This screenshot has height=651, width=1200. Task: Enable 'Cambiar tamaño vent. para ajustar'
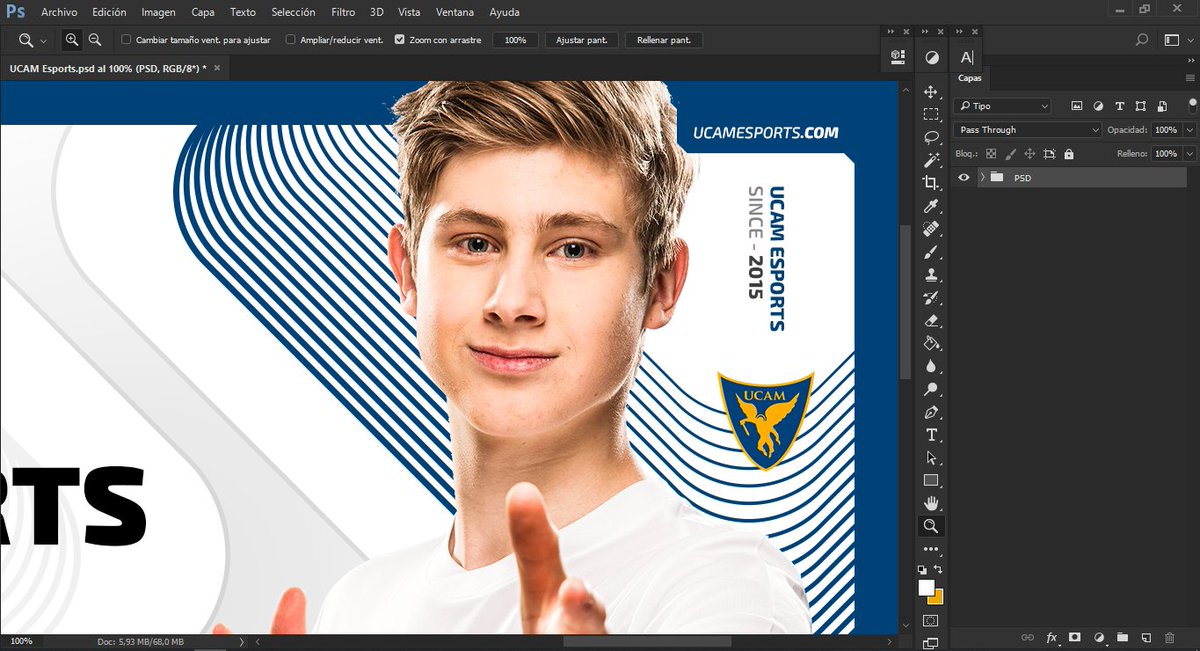[126, 40]
